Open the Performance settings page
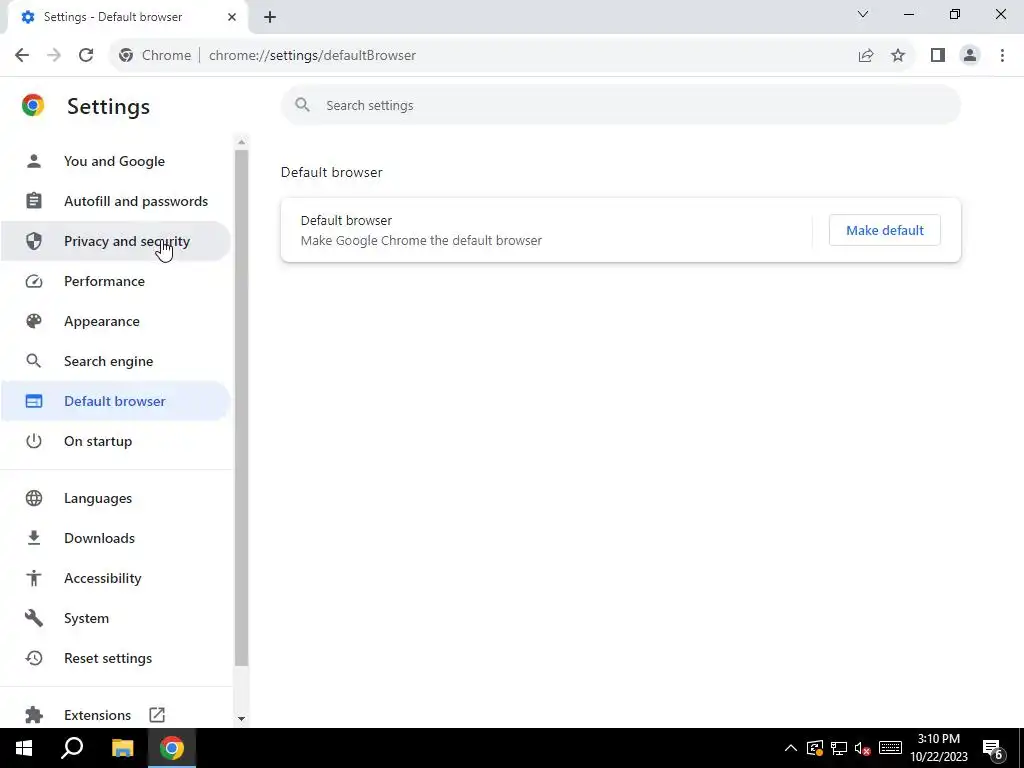1024x768 pixels. 116,281
